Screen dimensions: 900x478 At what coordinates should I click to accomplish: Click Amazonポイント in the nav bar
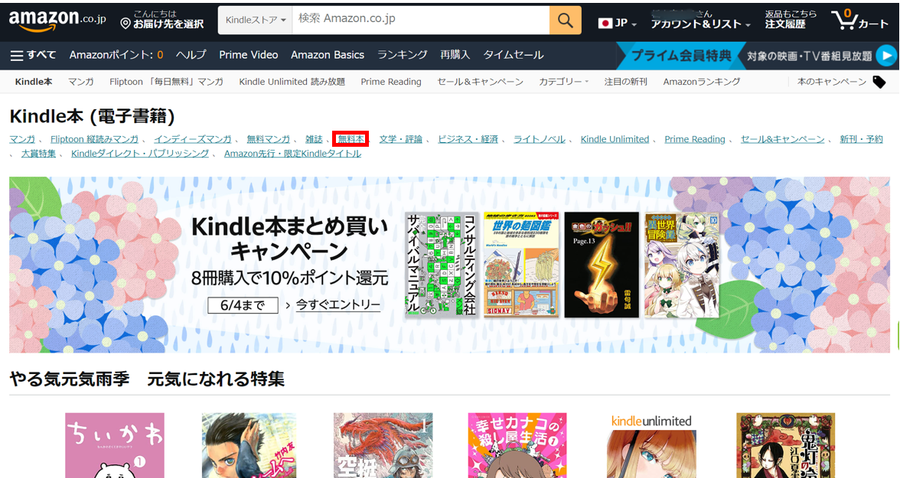click(x=116, y=55)
